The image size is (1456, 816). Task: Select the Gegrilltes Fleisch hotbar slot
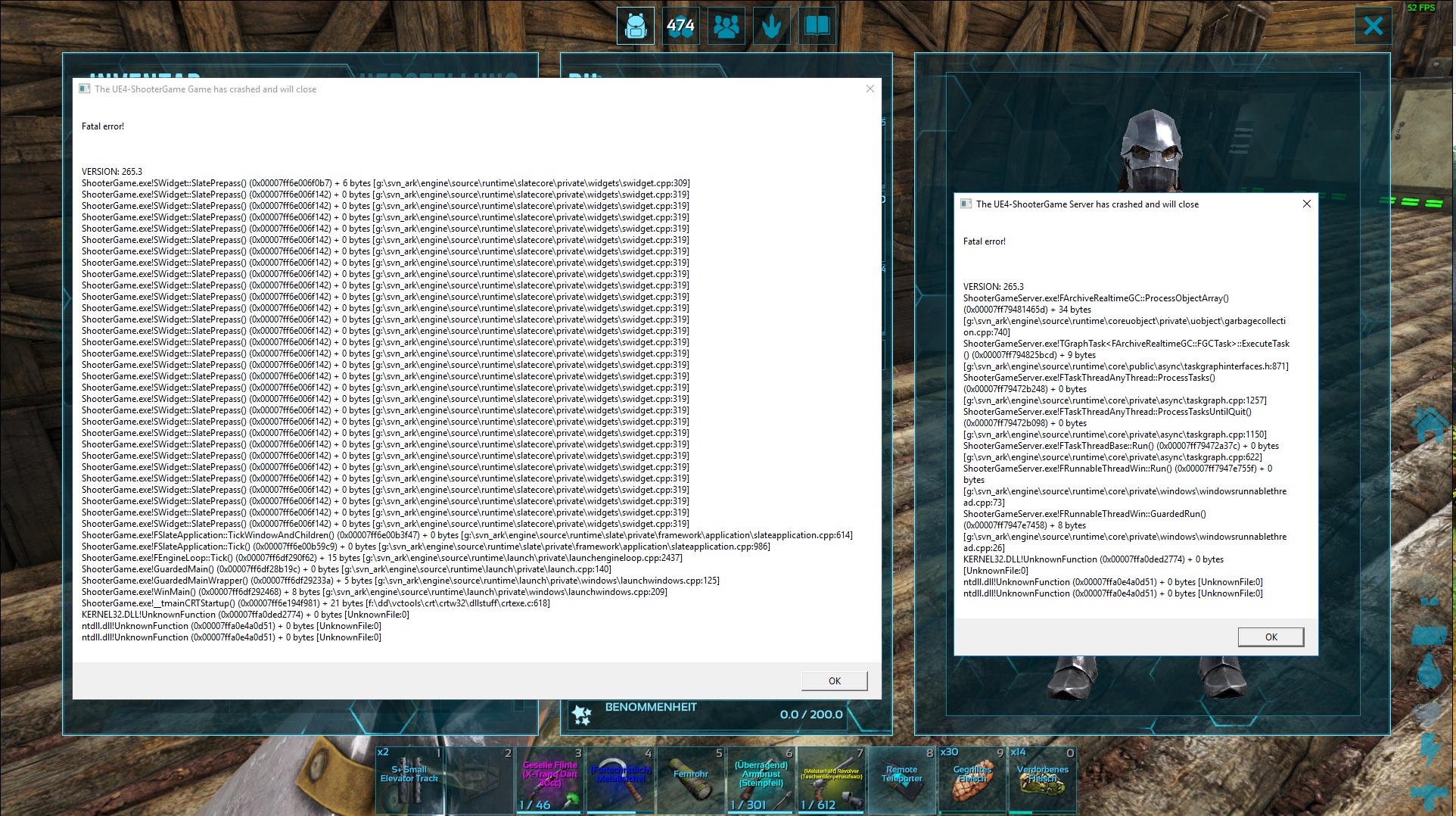(x=972, y=780)
